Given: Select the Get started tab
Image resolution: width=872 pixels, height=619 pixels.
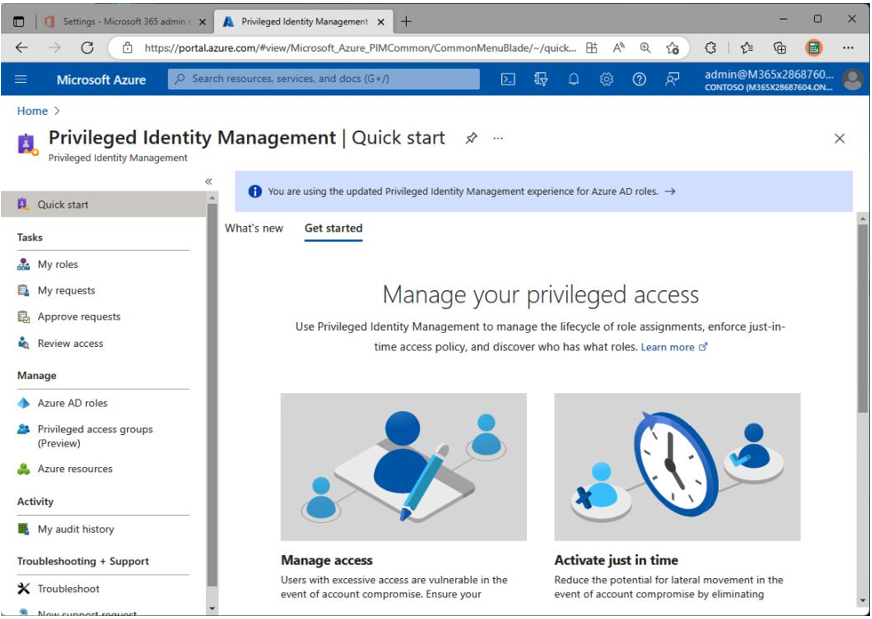Looking at the screenshot, I should [x=333, y=228].
